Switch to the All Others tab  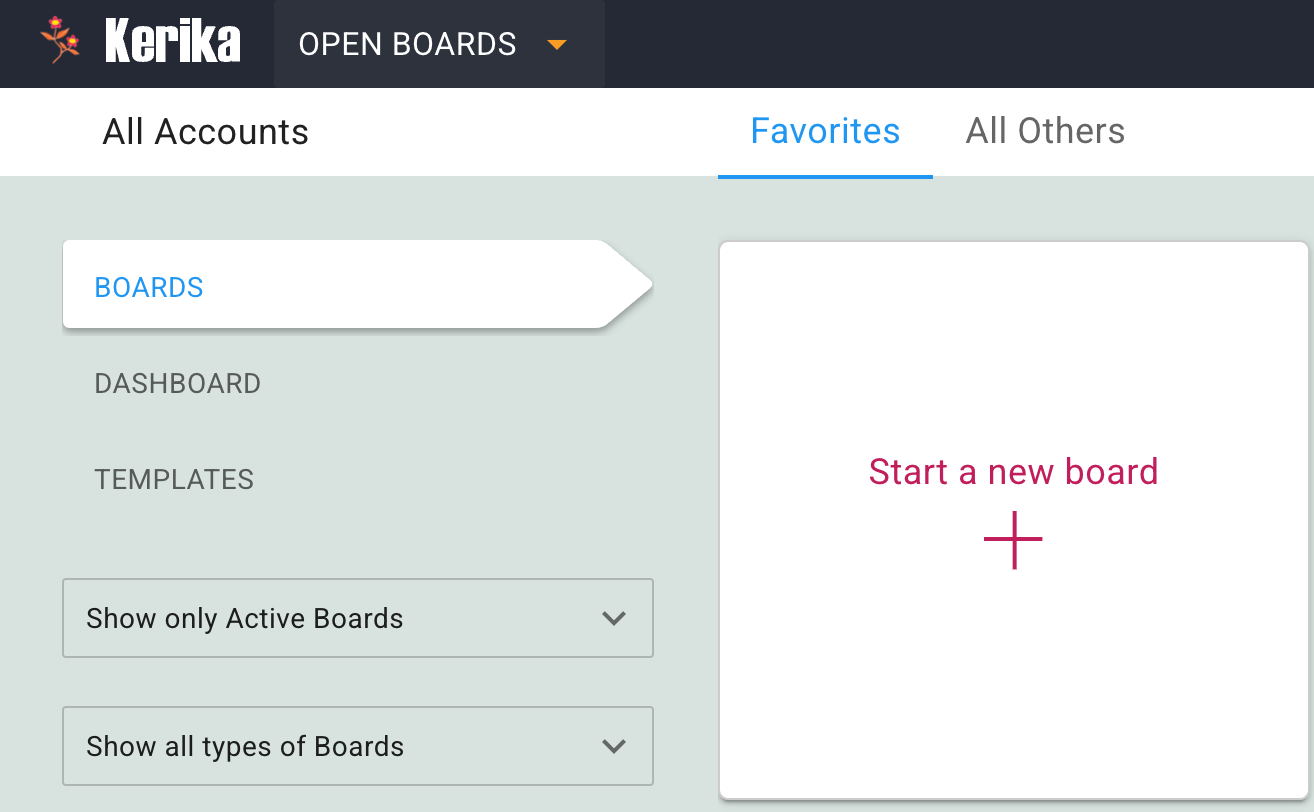tap(1045, 131)
